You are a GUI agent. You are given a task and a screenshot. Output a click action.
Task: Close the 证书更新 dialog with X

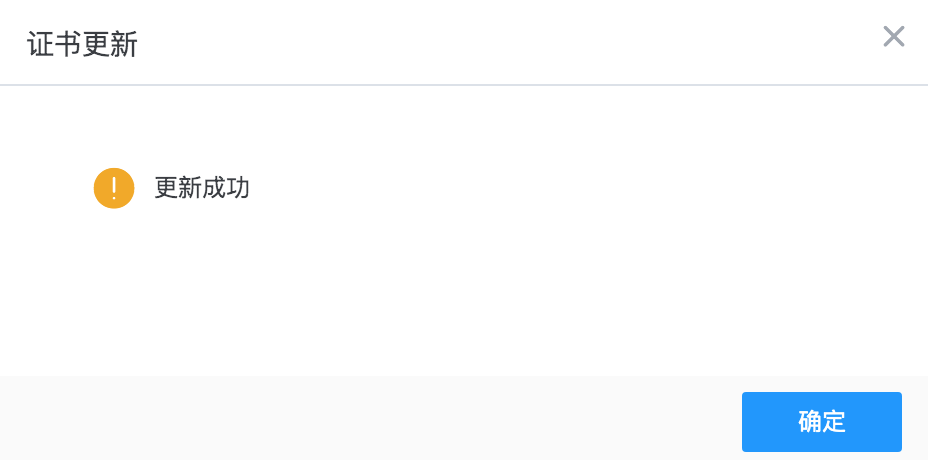point(893,37)
